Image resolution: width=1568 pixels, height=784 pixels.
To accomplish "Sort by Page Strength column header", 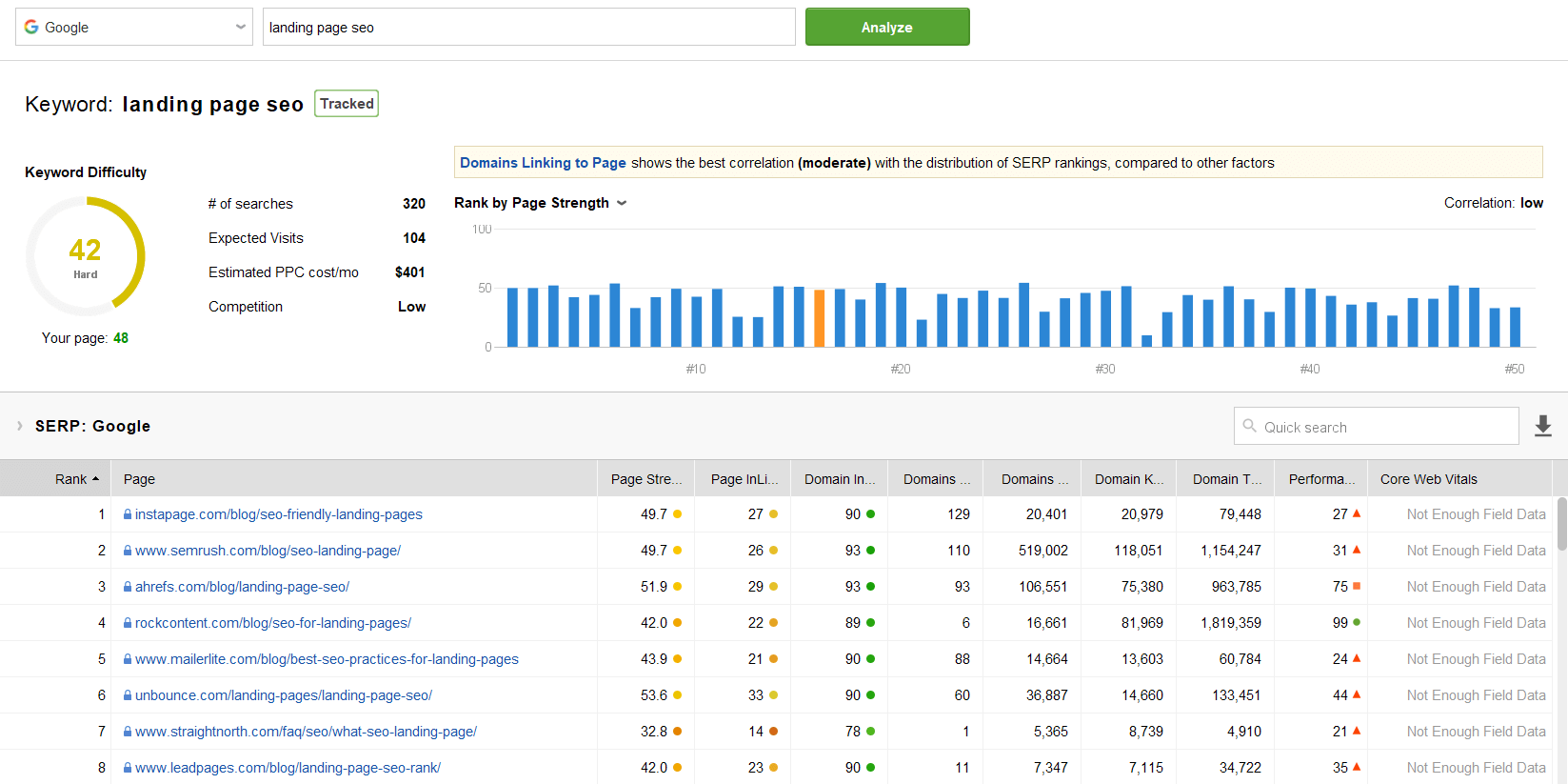I will (646, 479).
